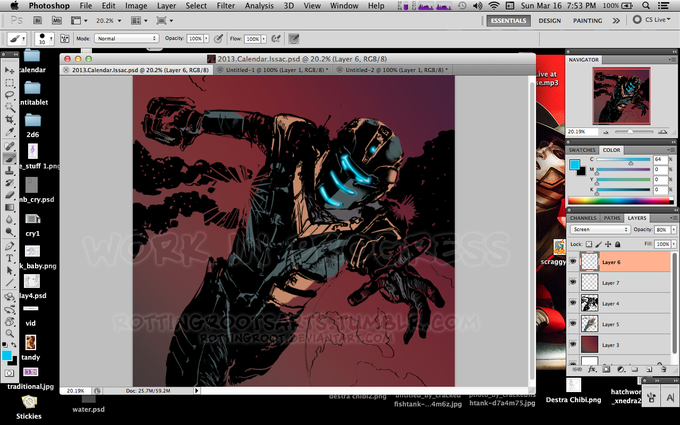The image size is (680, 425).
Task: Select the Type tool
Action: point(10,258)
